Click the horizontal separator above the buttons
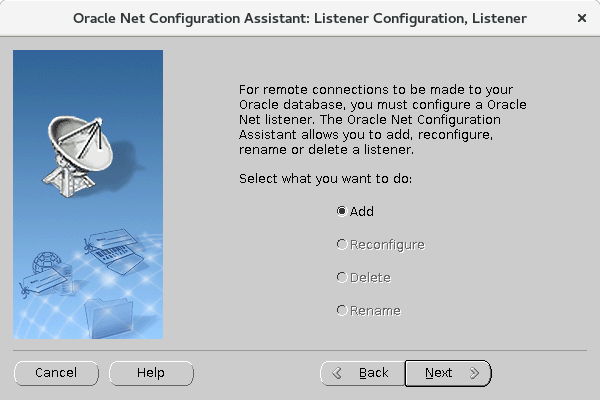Screen dimensions: 600x400 pos(300,350)
